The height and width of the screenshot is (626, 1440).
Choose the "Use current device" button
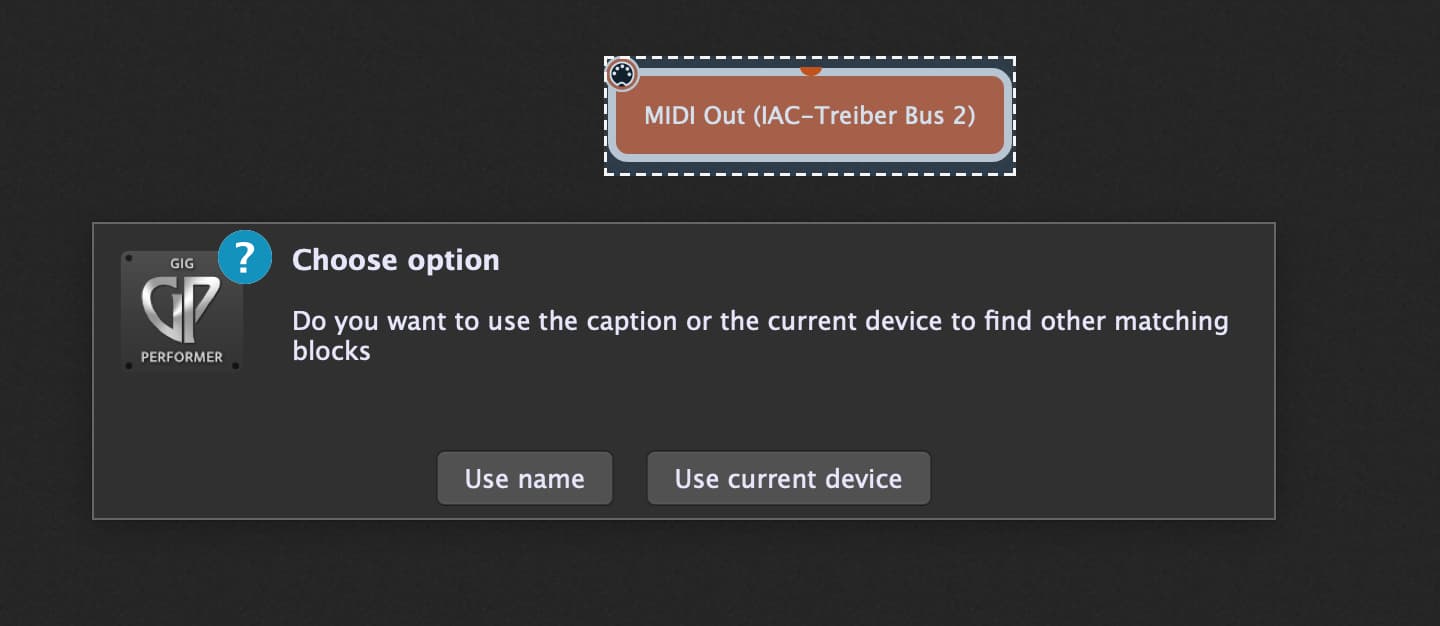coord(788,478)
